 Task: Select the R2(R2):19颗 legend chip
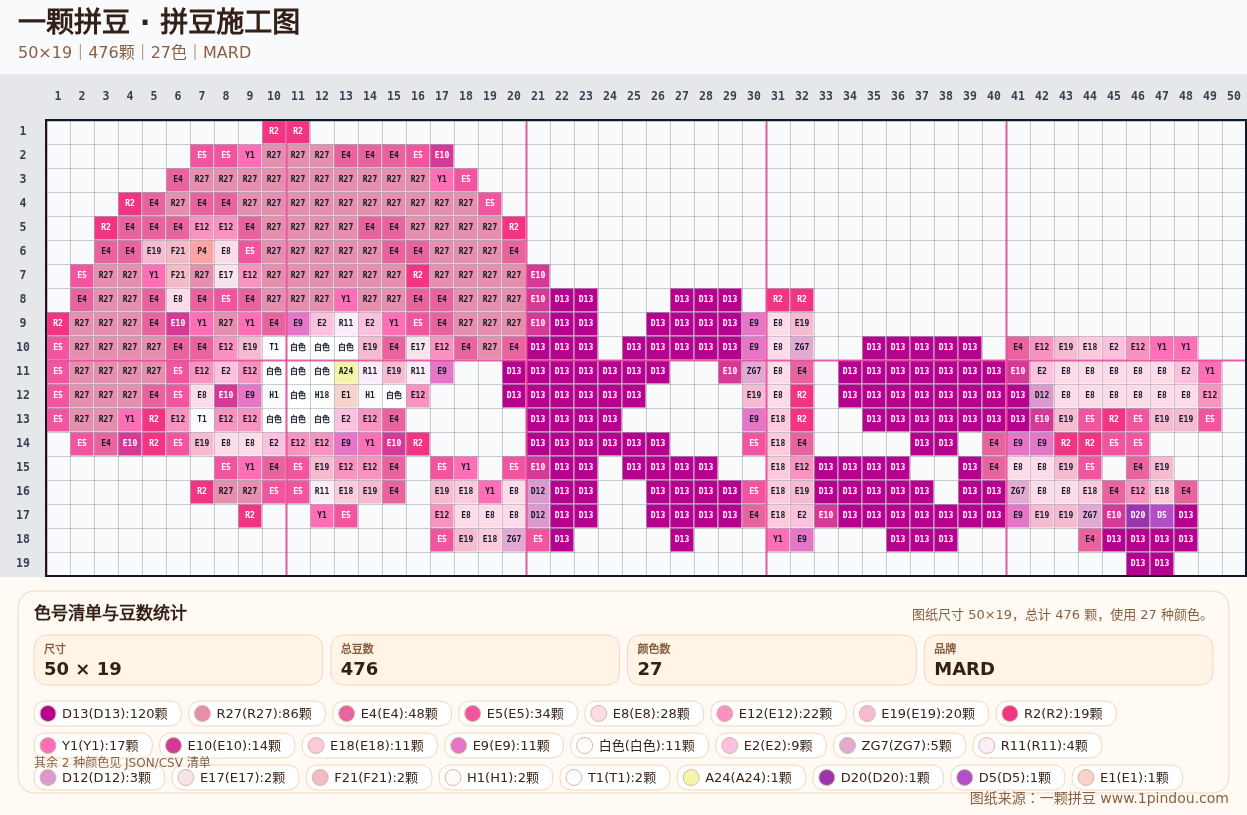tap(1056, 714)
